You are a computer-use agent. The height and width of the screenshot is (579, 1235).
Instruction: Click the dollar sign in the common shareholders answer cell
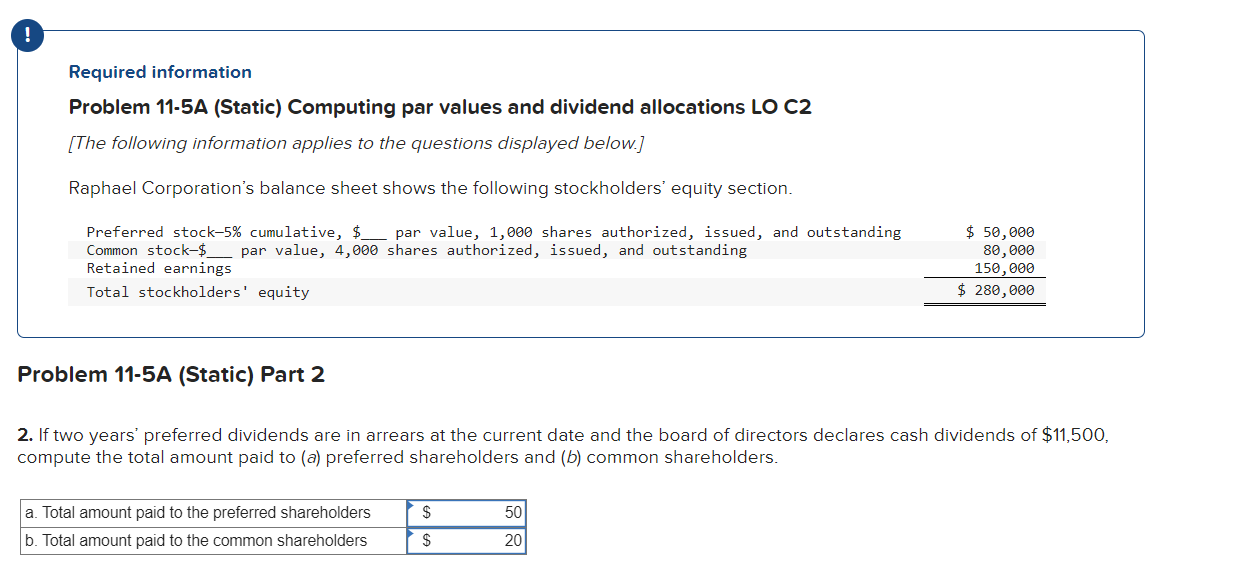(x=426, y=540)
